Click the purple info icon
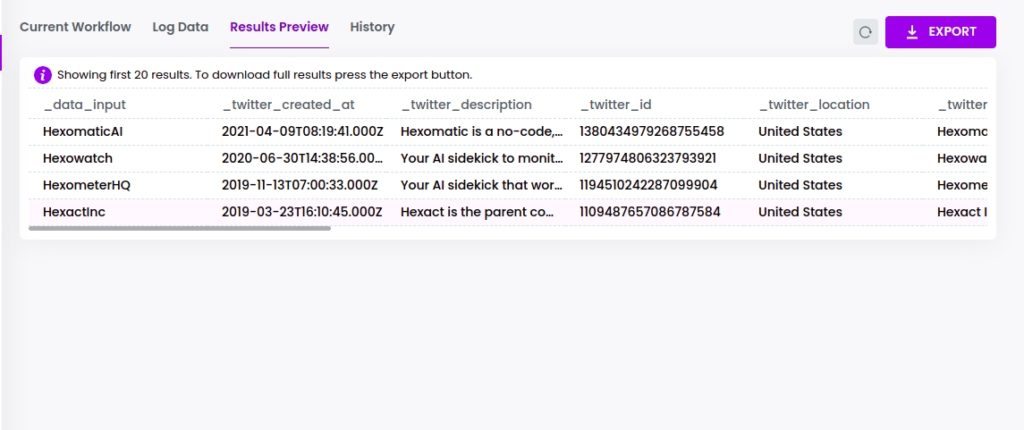 click(42, 74)
